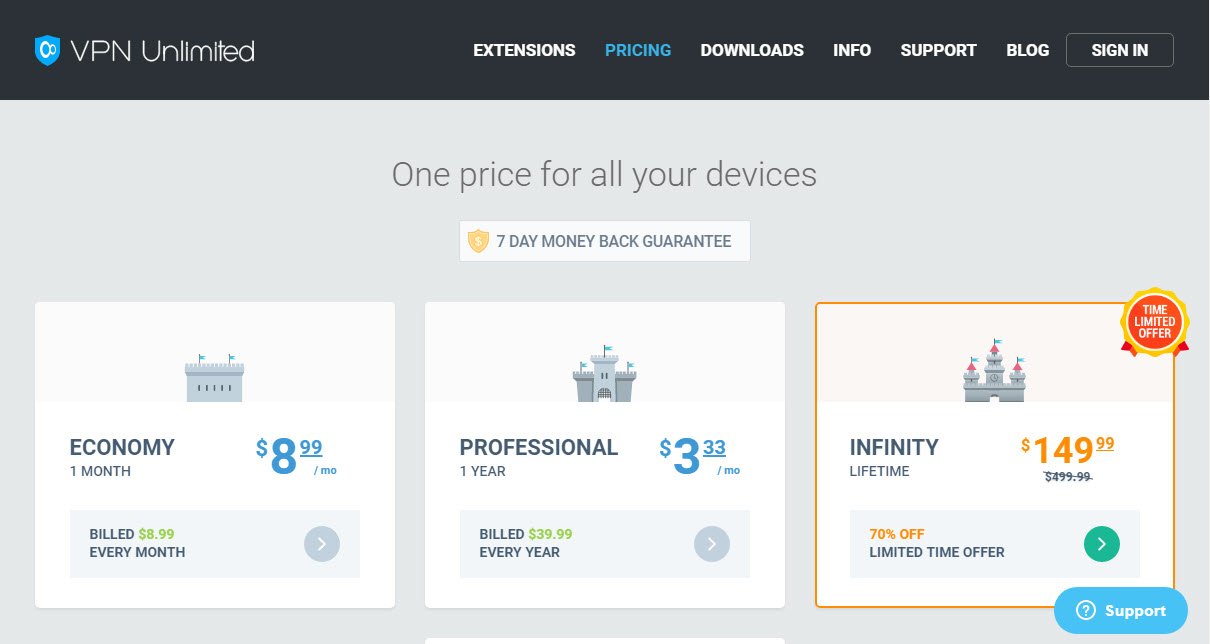Image resolution: width=1210 pixels, height=644 pixels.
Task: Click the Time Limited Offer badge
Action: tap(1155, 323)
